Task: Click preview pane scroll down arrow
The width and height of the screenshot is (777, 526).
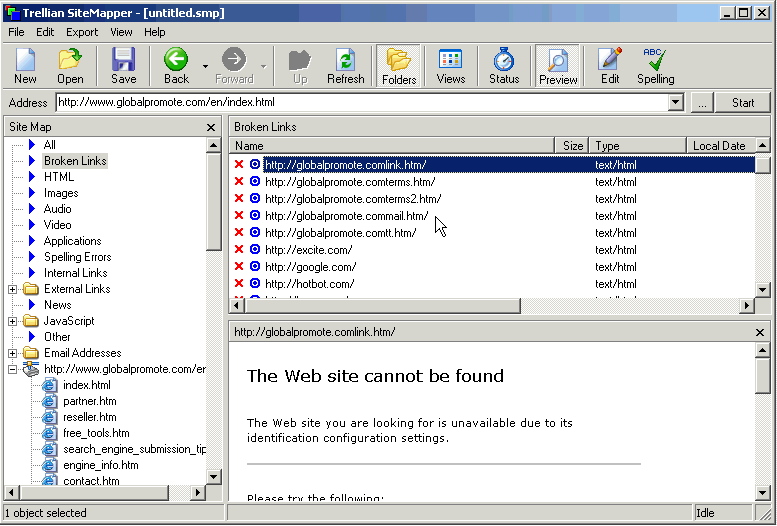Action: (x=762, y=493)
